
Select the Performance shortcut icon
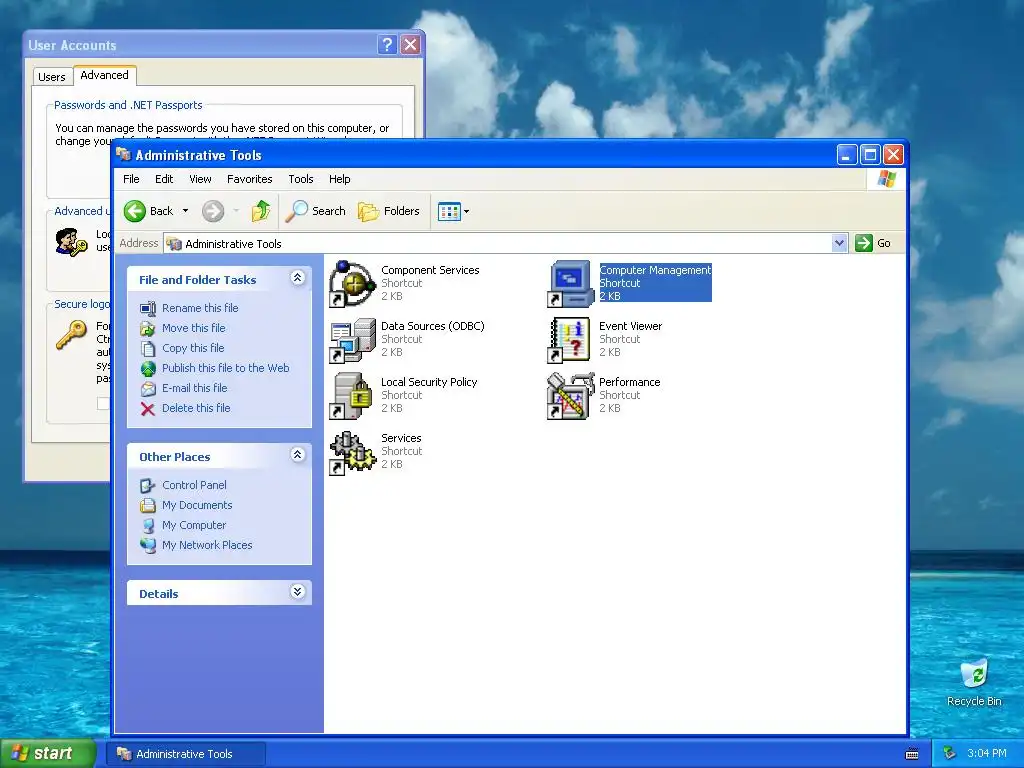click(x=571, y=396)
